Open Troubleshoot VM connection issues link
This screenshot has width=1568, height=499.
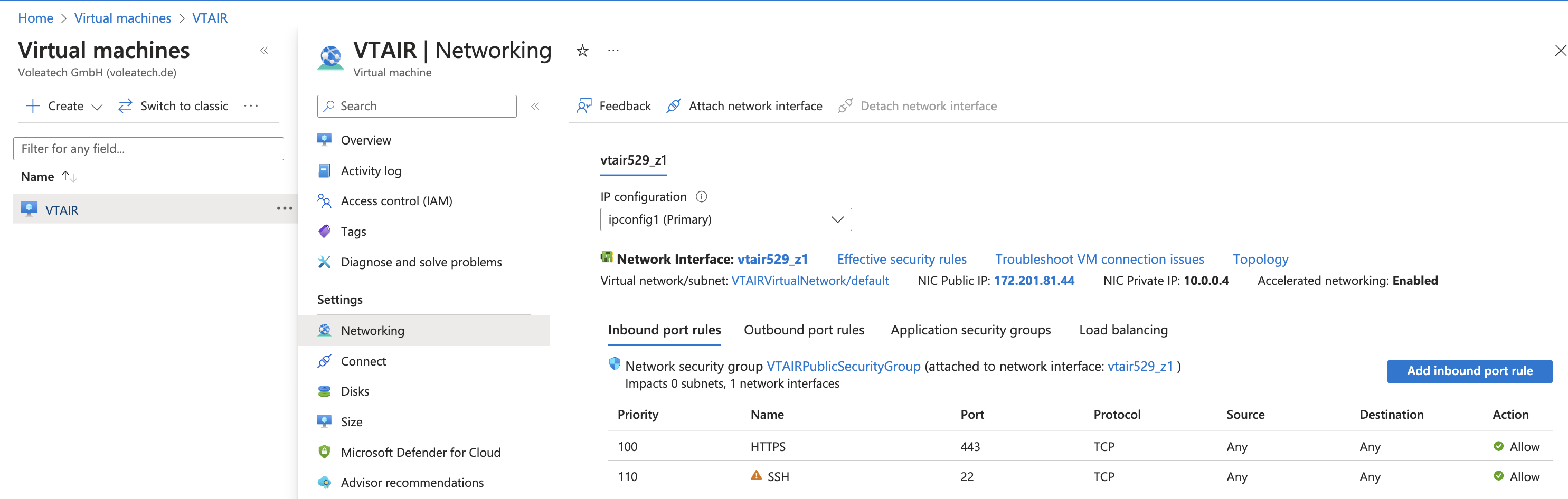tap(1099, 260)
